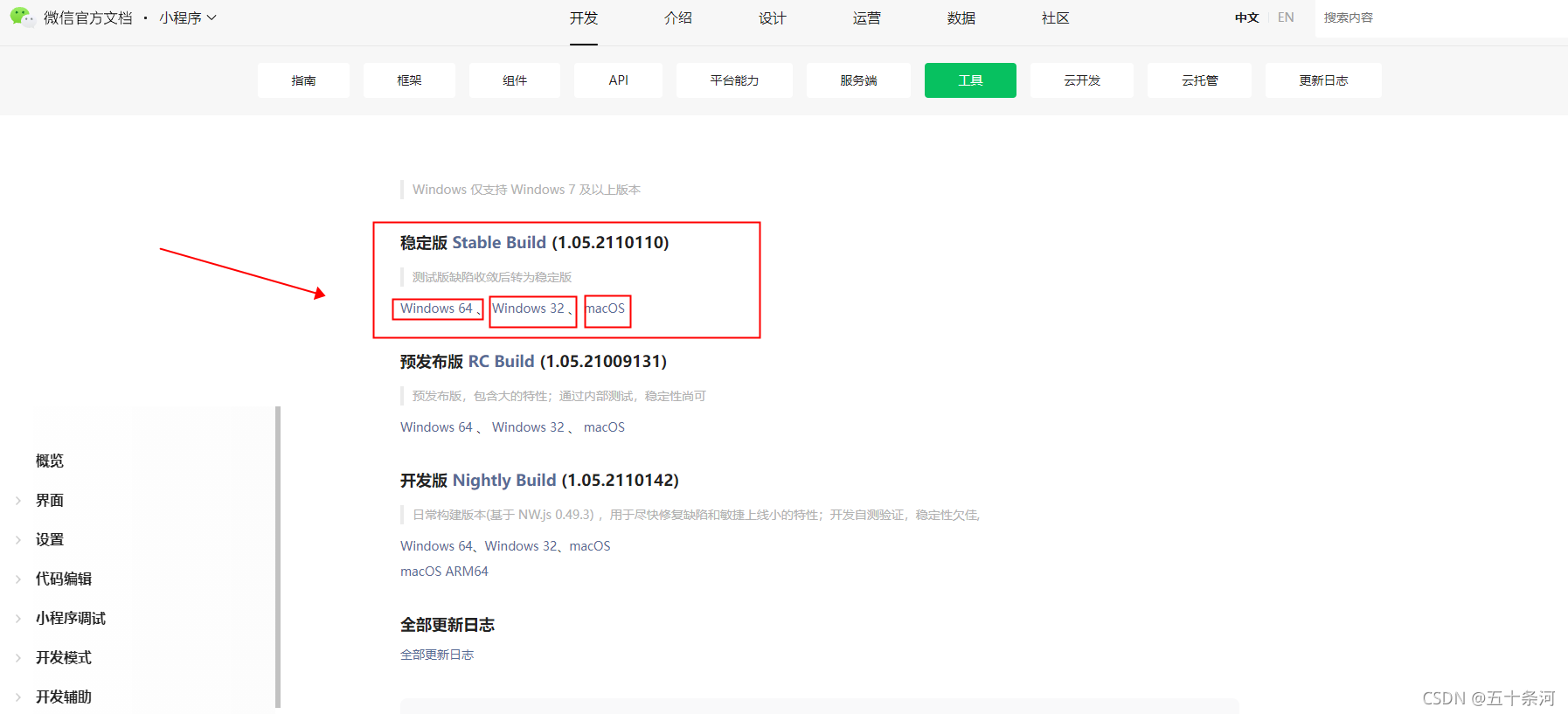
Task: Open the 开发版 Nightly Build heading link
Action: 504,481
